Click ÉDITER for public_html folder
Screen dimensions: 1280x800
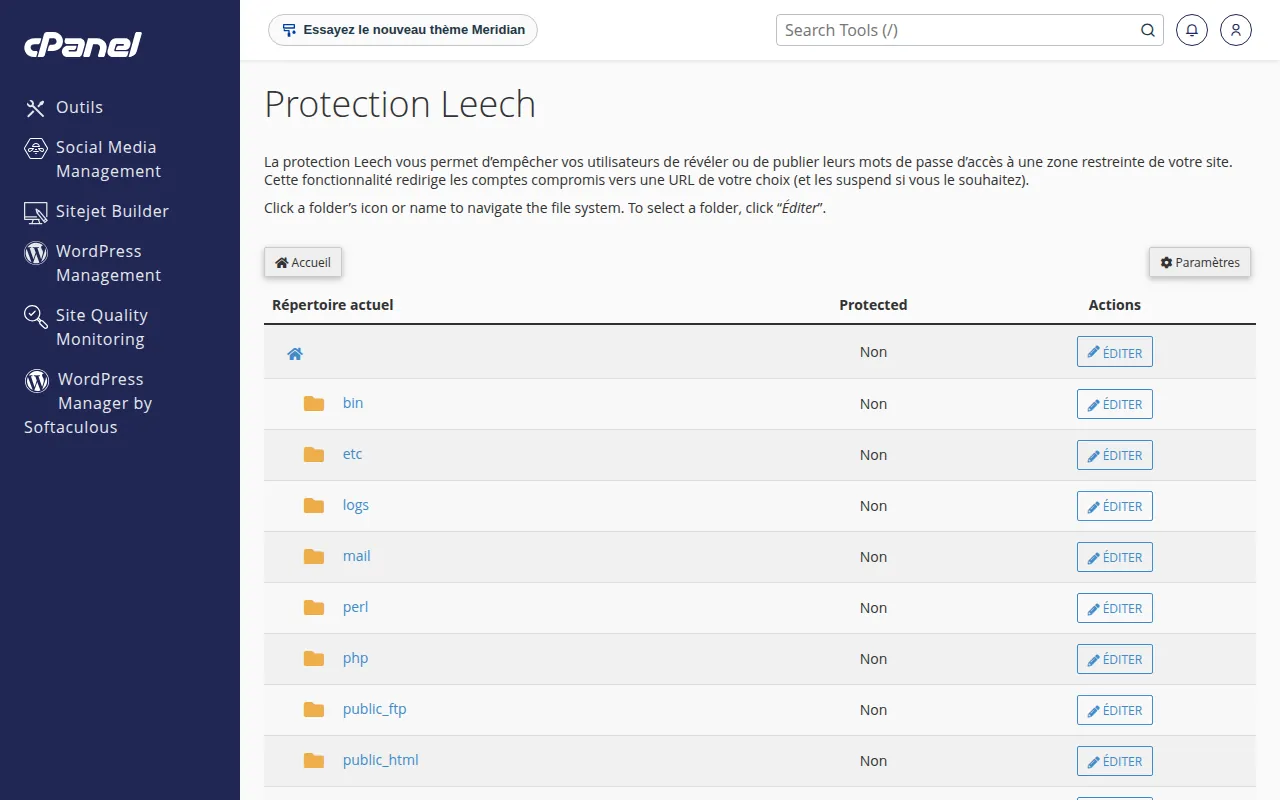[1115, 761]
